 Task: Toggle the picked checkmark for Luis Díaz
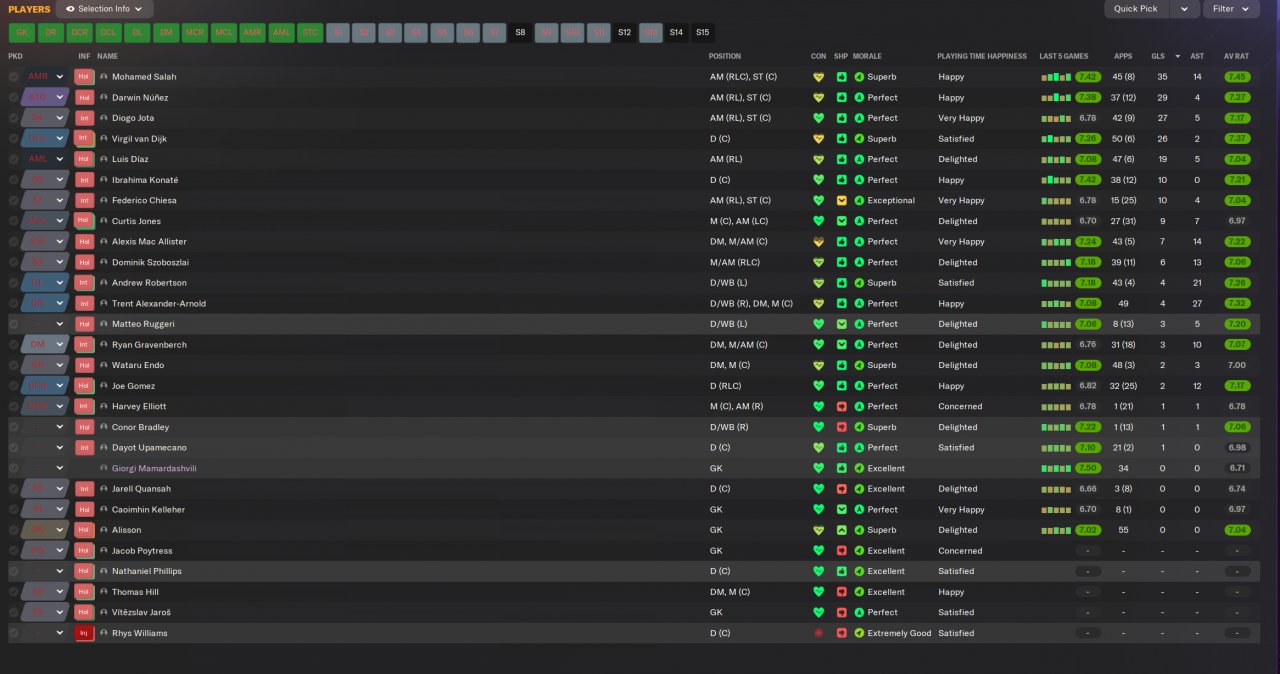coord(14,159)
